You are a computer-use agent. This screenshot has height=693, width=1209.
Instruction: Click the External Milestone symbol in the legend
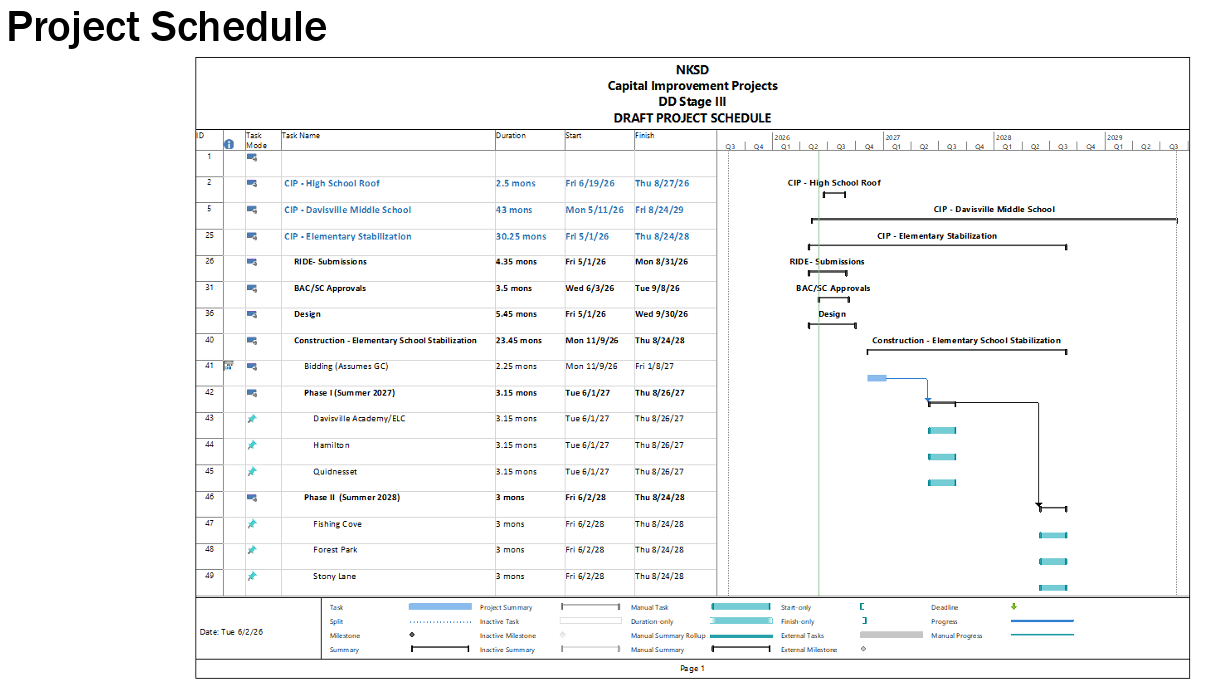[863, 649]
